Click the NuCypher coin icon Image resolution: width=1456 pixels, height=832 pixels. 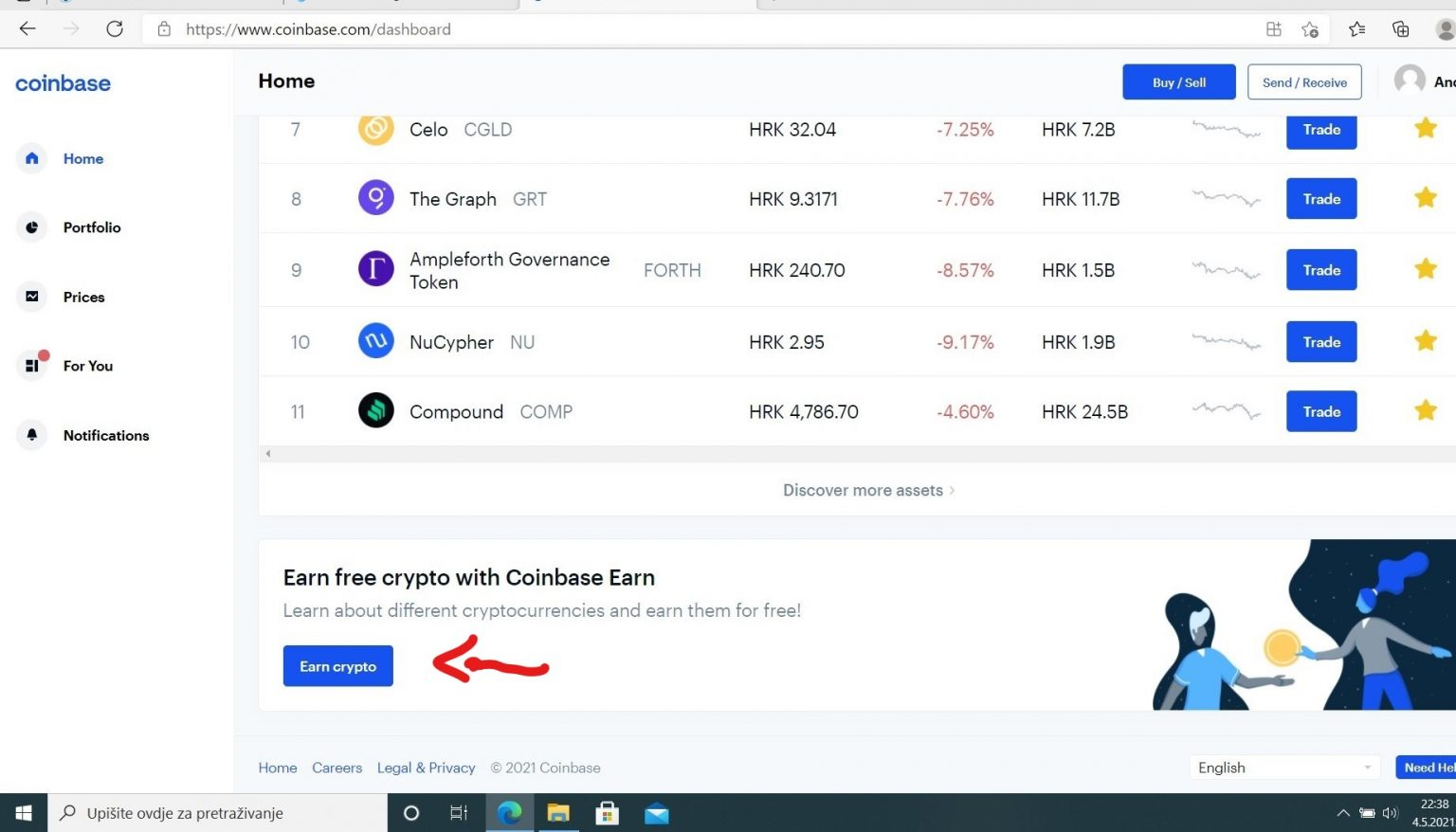(375, 341)
